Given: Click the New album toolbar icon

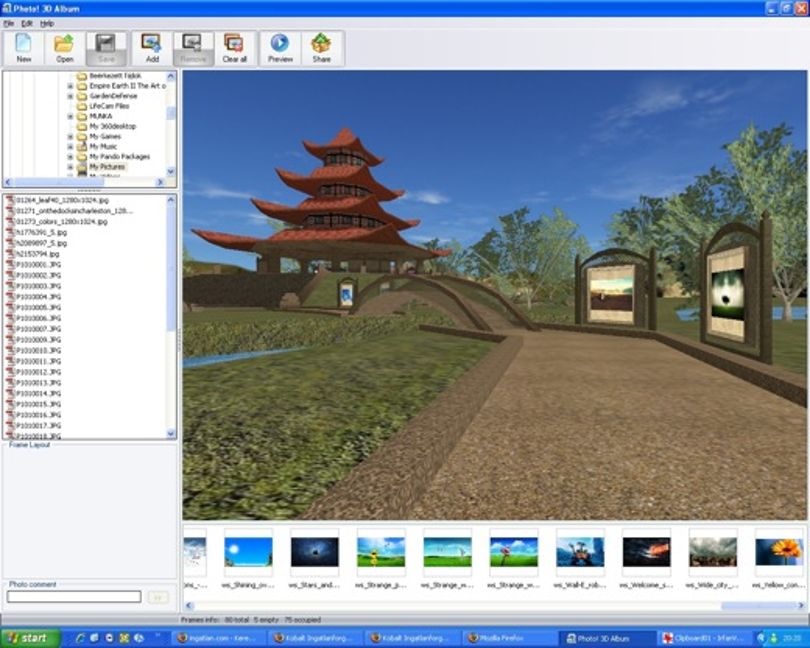Looking at the screenshot, I should [24, 49].
